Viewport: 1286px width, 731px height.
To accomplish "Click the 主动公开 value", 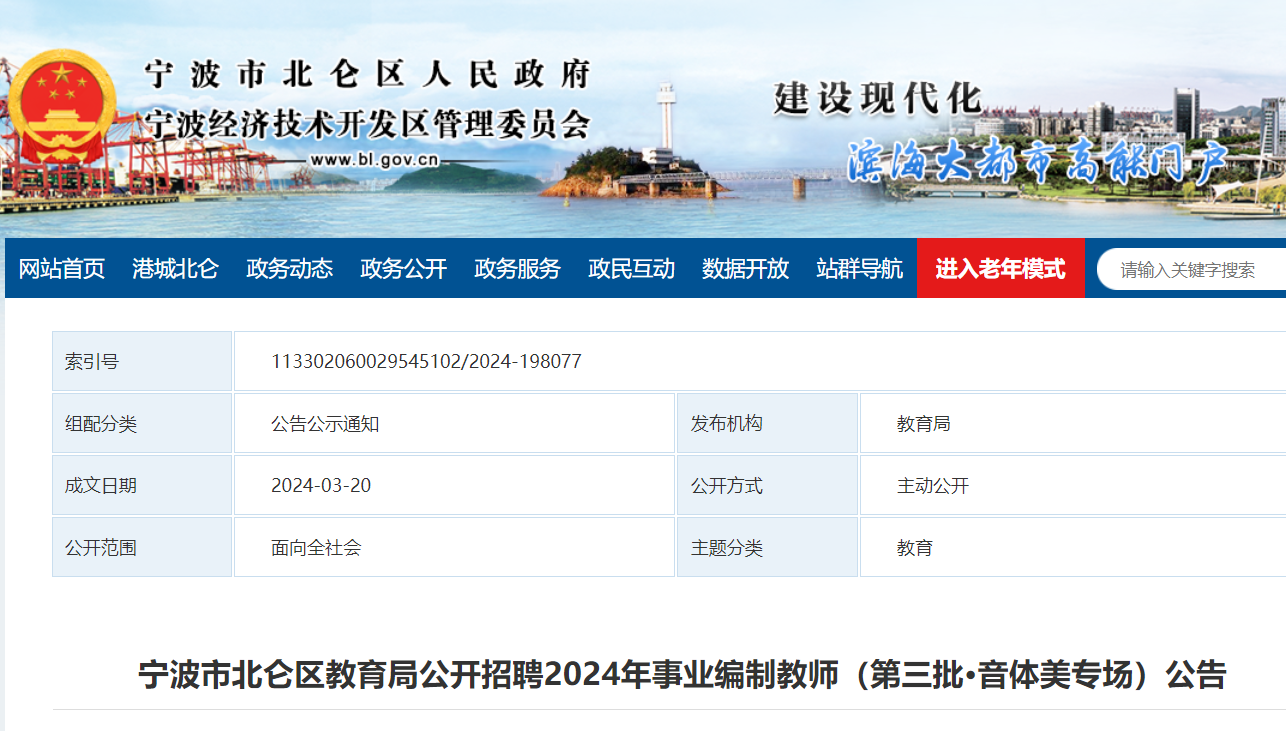I will tap(933, 486).
